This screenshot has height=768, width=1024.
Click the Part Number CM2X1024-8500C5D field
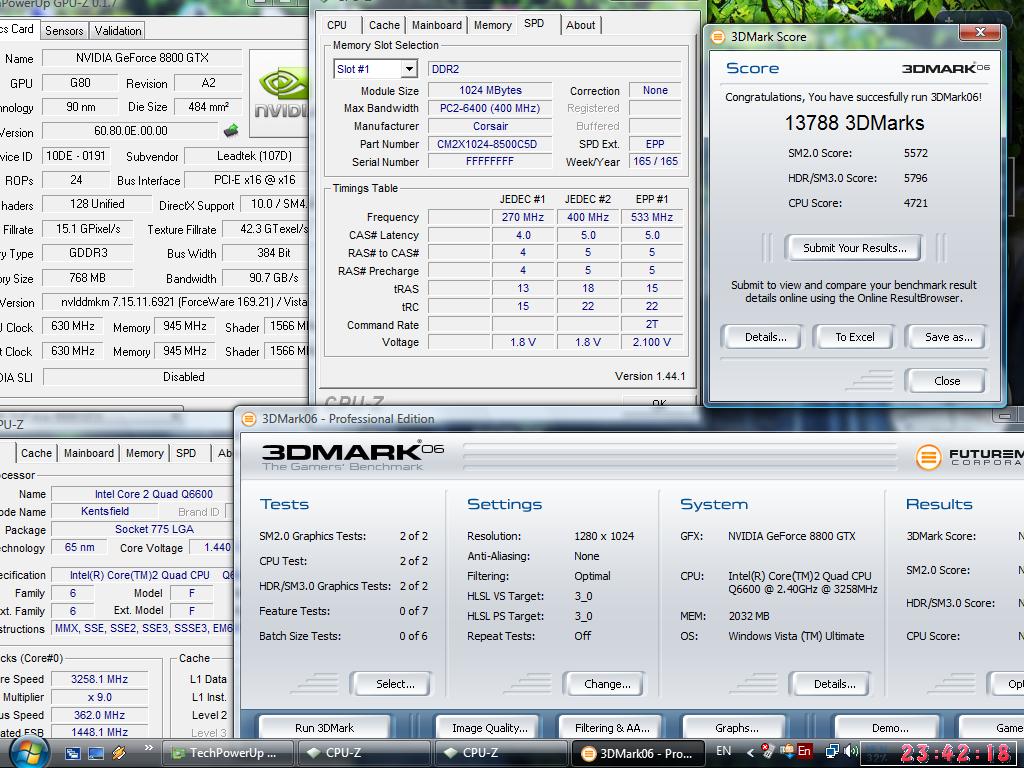pos(489,144)
